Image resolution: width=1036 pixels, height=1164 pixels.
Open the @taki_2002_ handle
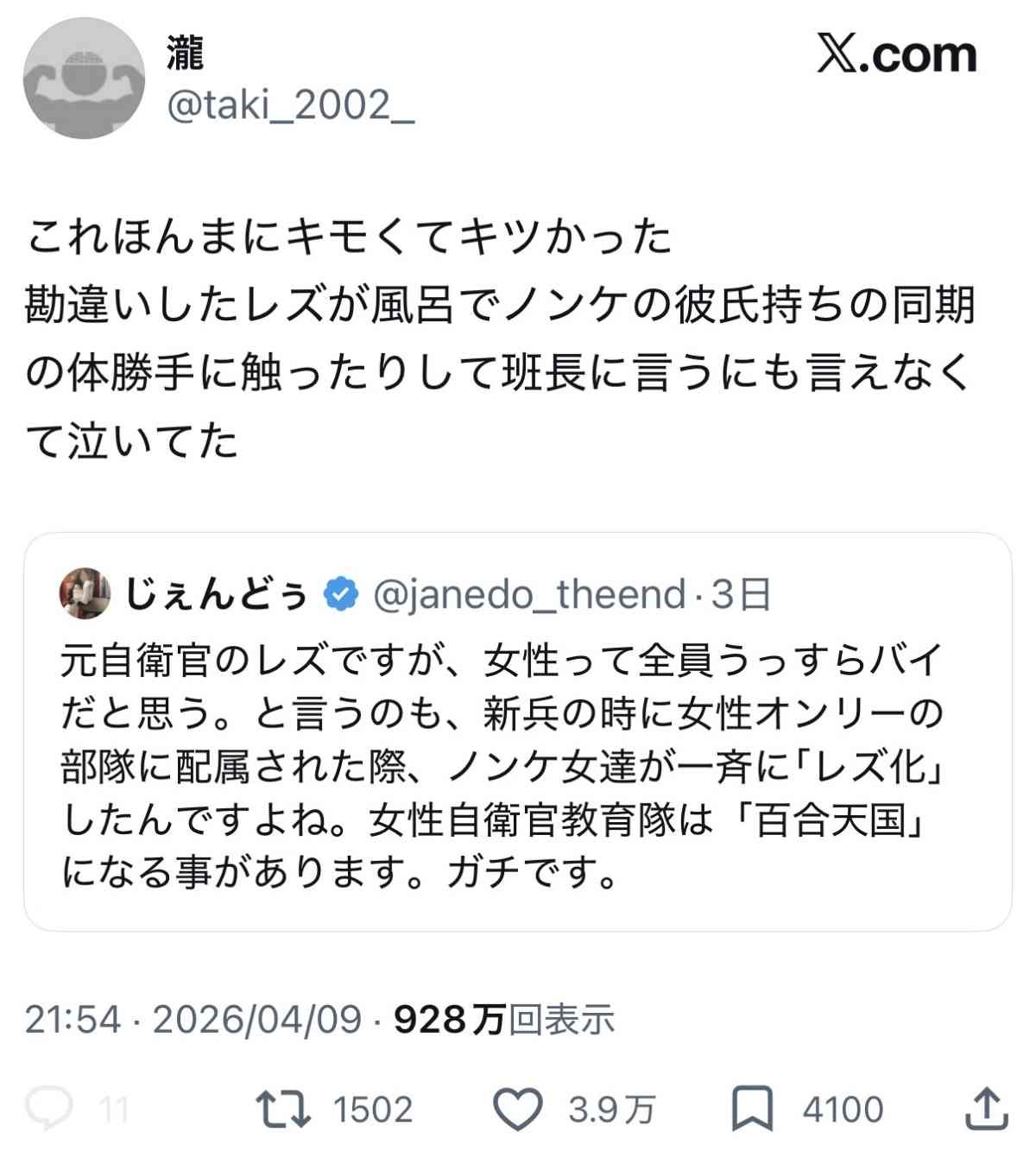[290, 105]
